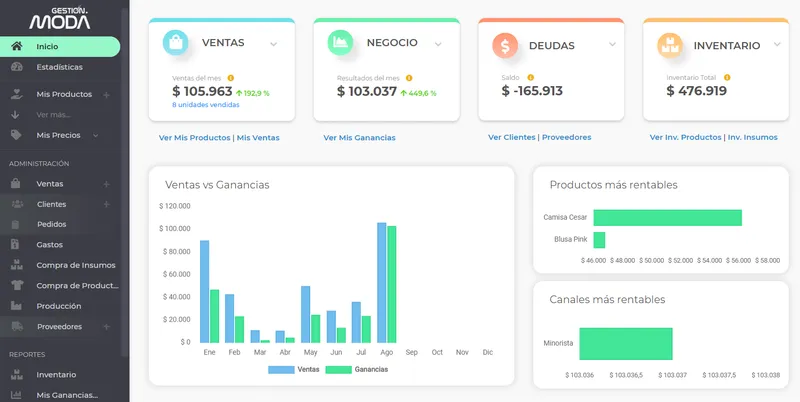This screenshot has width=800, height=402.
Task: Click the Estadísticas gauge icon
Action: click(x=17, y=67)
